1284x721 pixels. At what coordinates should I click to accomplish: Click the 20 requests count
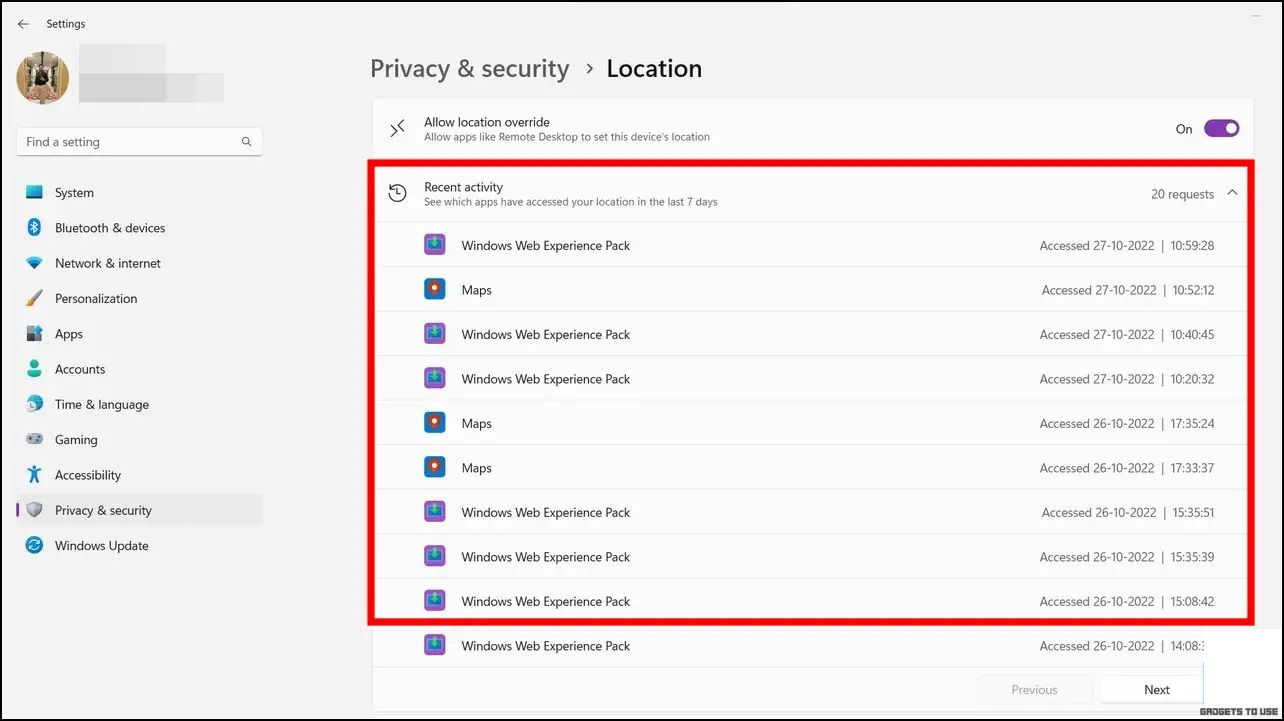coord(1182,194)
